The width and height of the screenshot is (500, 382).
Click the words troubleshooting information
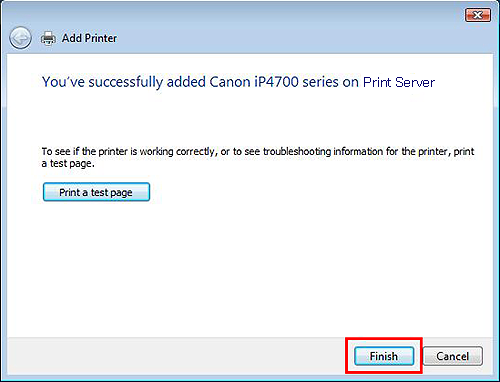[x=323, y=151]
